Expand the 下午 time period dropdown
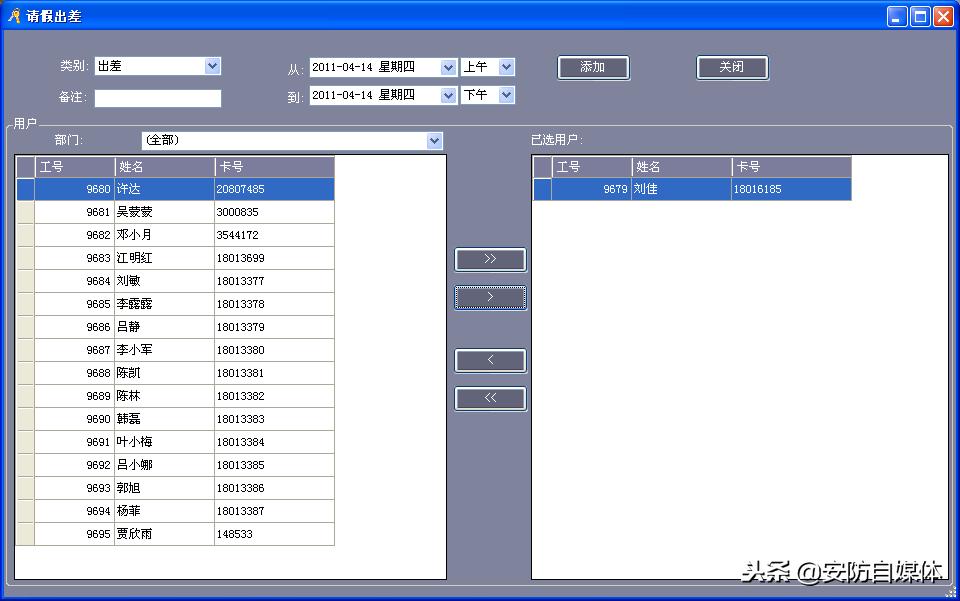This screenshot has height=601, width=960. [506, 95]
